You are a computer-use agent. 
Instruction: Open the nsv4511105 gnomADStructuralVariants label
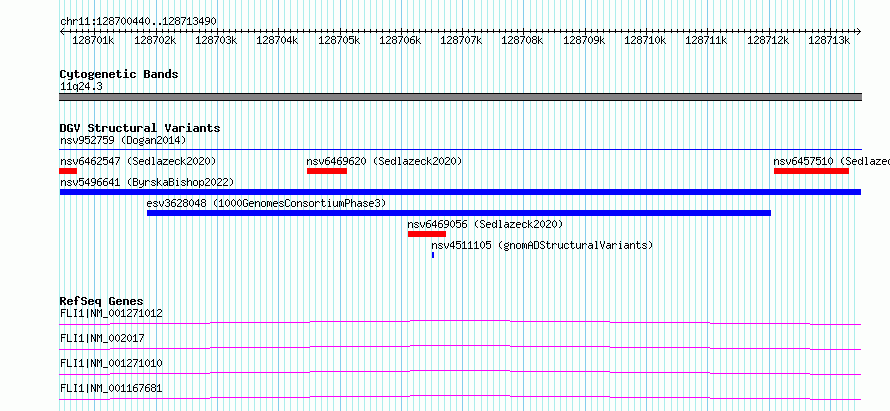coord(542,245)
